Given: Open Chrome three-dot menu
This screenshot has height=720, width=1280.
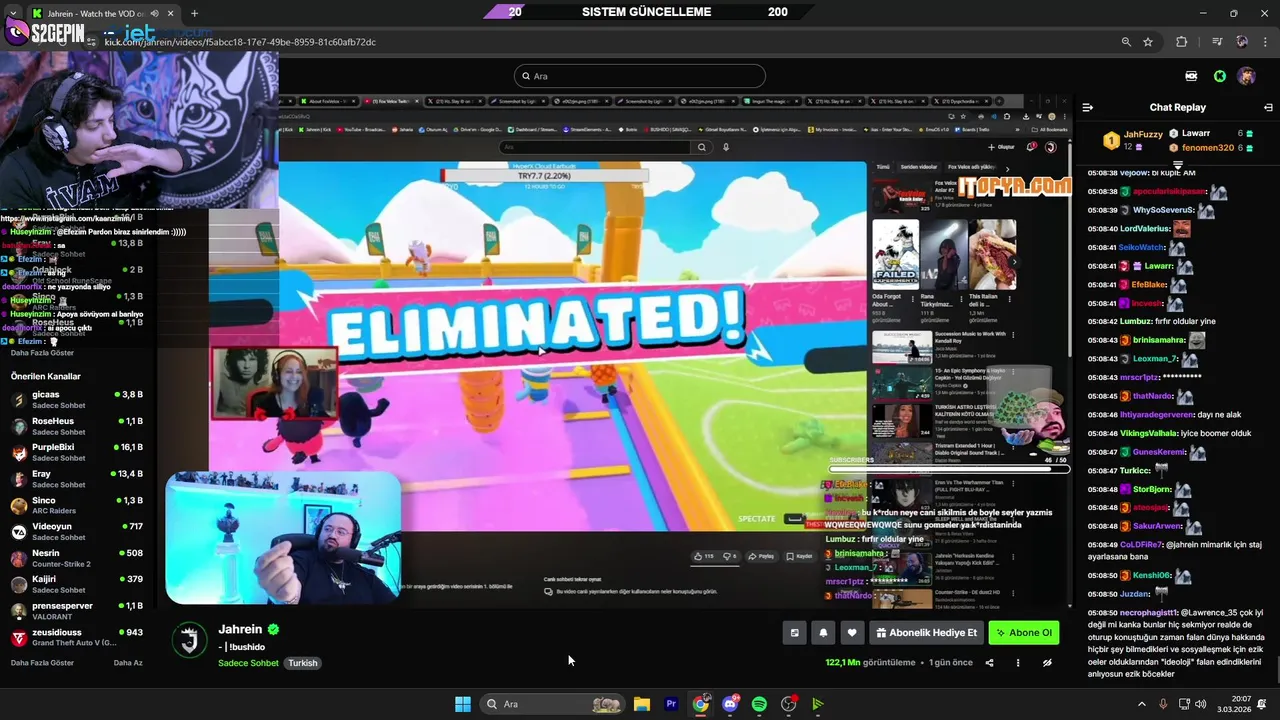Looking at the screenshot, I should tap(1265, 42).
